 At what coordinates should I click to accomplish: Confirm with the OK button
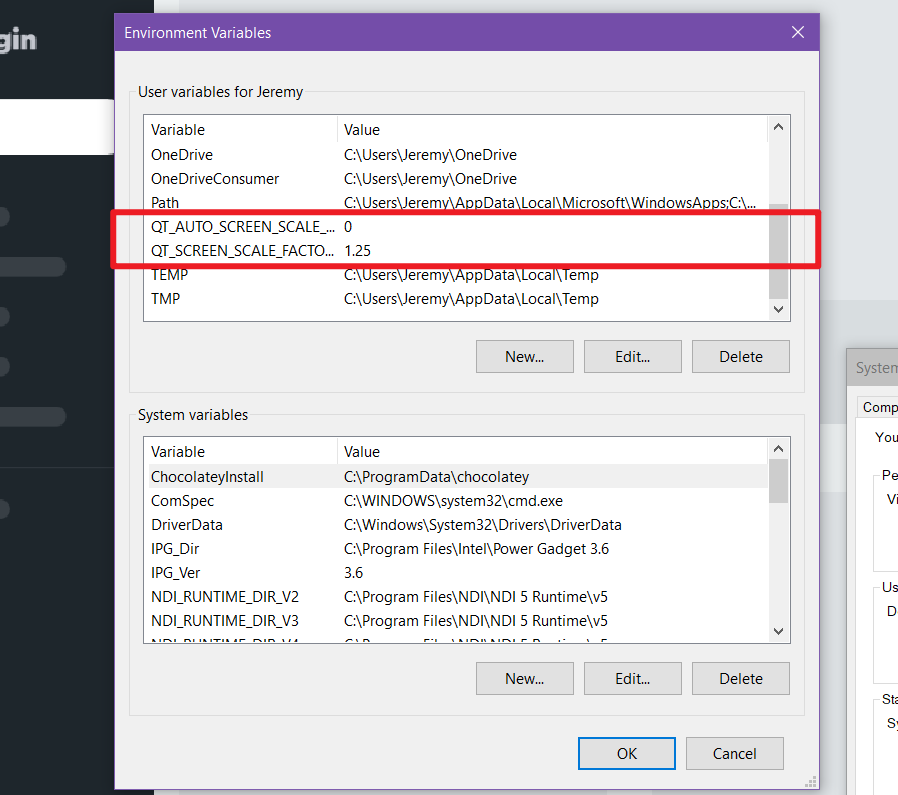[x=627, y=754]
